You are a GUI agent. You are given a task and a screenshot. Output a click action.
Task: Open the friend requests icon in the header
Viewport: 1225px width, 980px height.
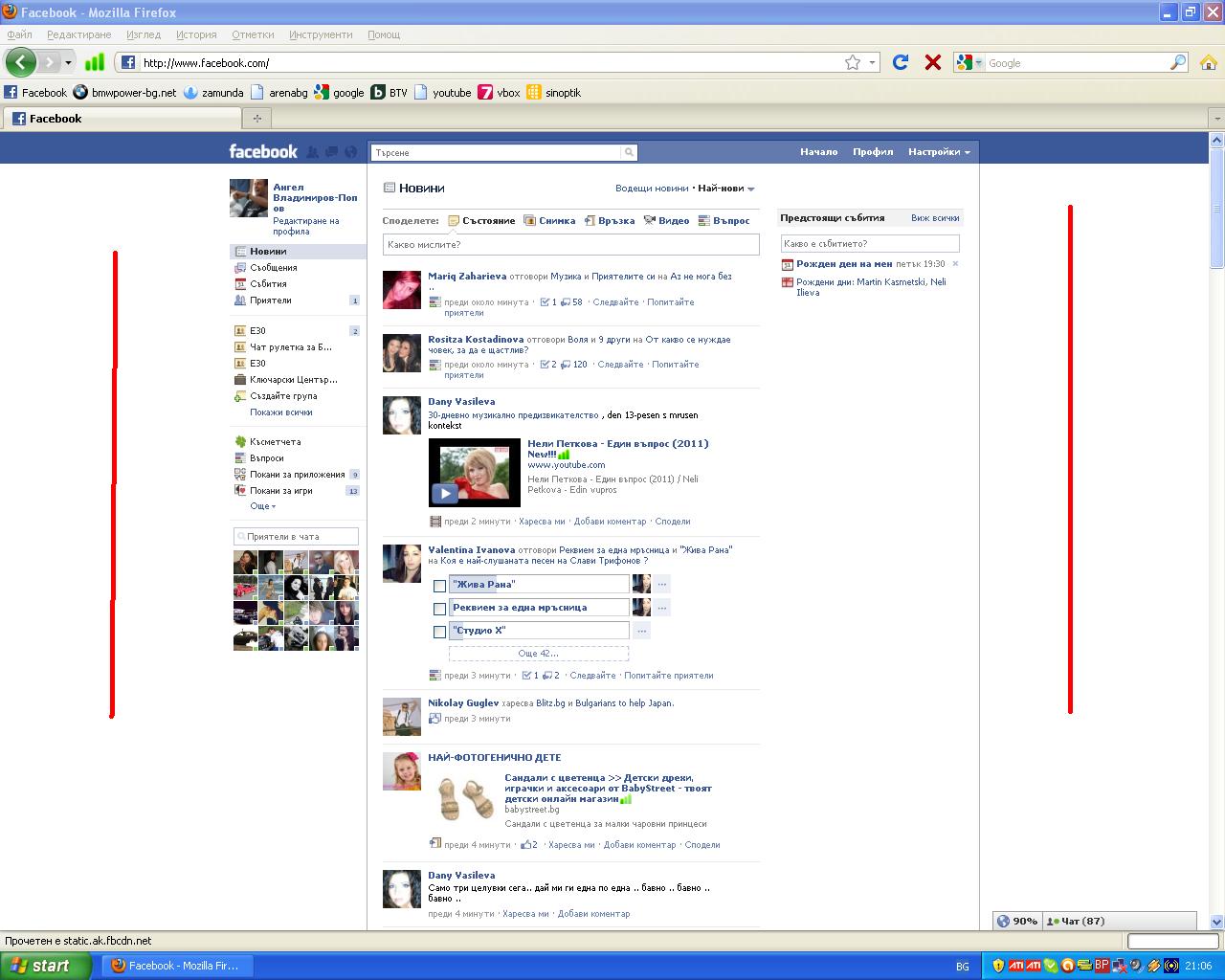point(313,151)
